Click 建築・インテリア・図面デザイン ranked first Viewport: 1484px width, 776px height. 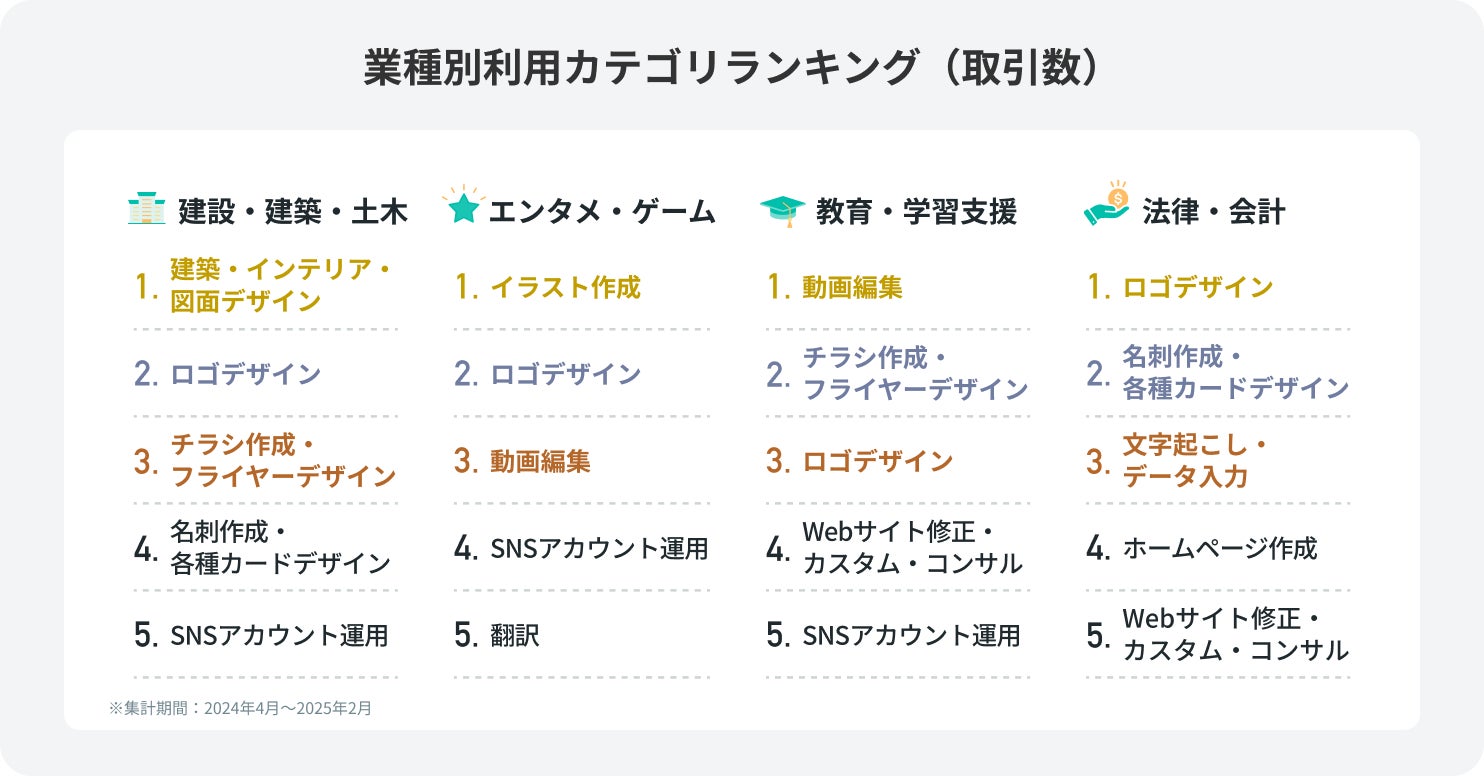coord(279,285)
